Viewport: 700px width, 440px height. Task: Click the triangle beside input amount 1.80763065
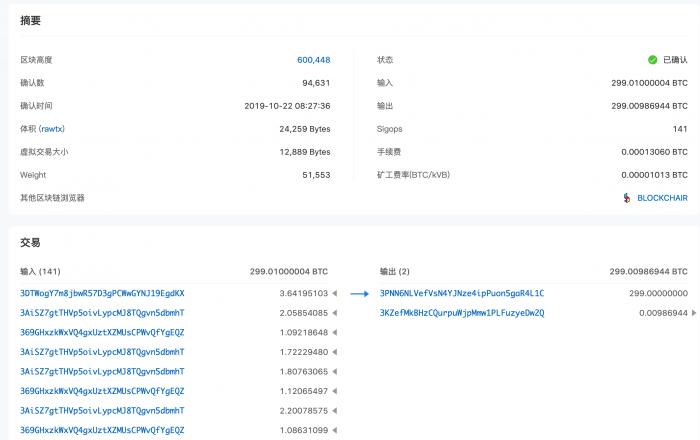[335, 371]
